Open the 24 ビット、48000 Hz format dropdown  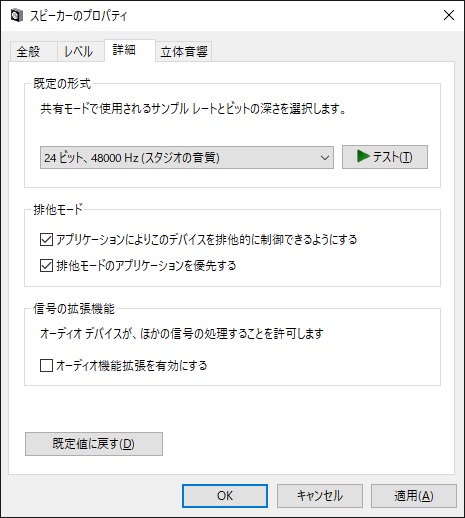click(x=187, y=157)
